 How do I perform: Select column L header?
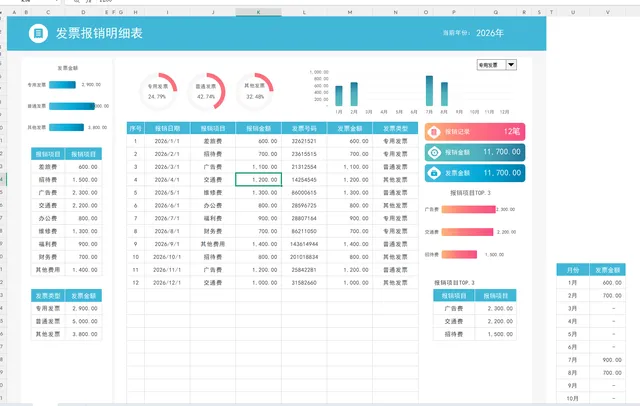304,12
